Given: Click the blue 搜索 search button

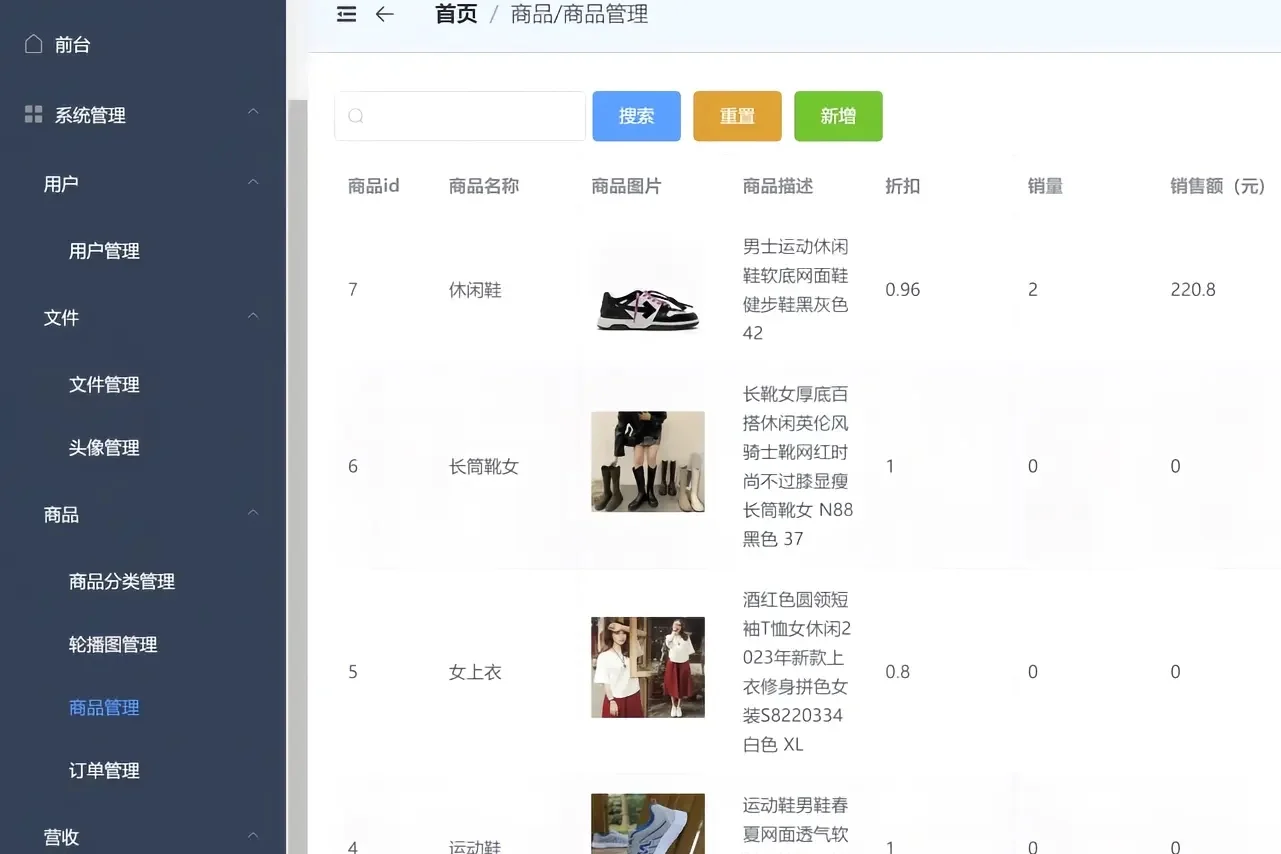Looking at the screenshot, I should (636, 116).
